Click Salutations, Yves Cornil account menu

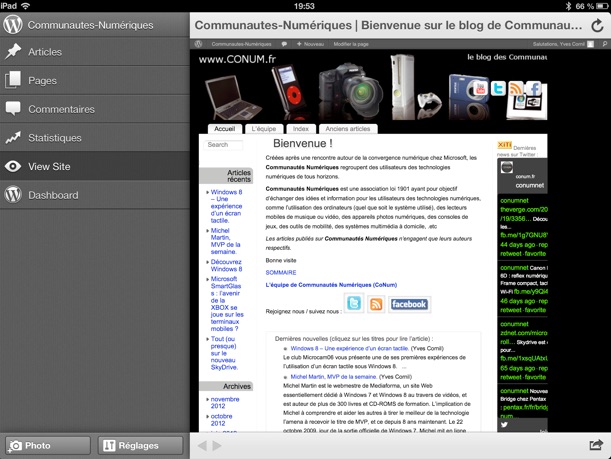tap(563, 44)
